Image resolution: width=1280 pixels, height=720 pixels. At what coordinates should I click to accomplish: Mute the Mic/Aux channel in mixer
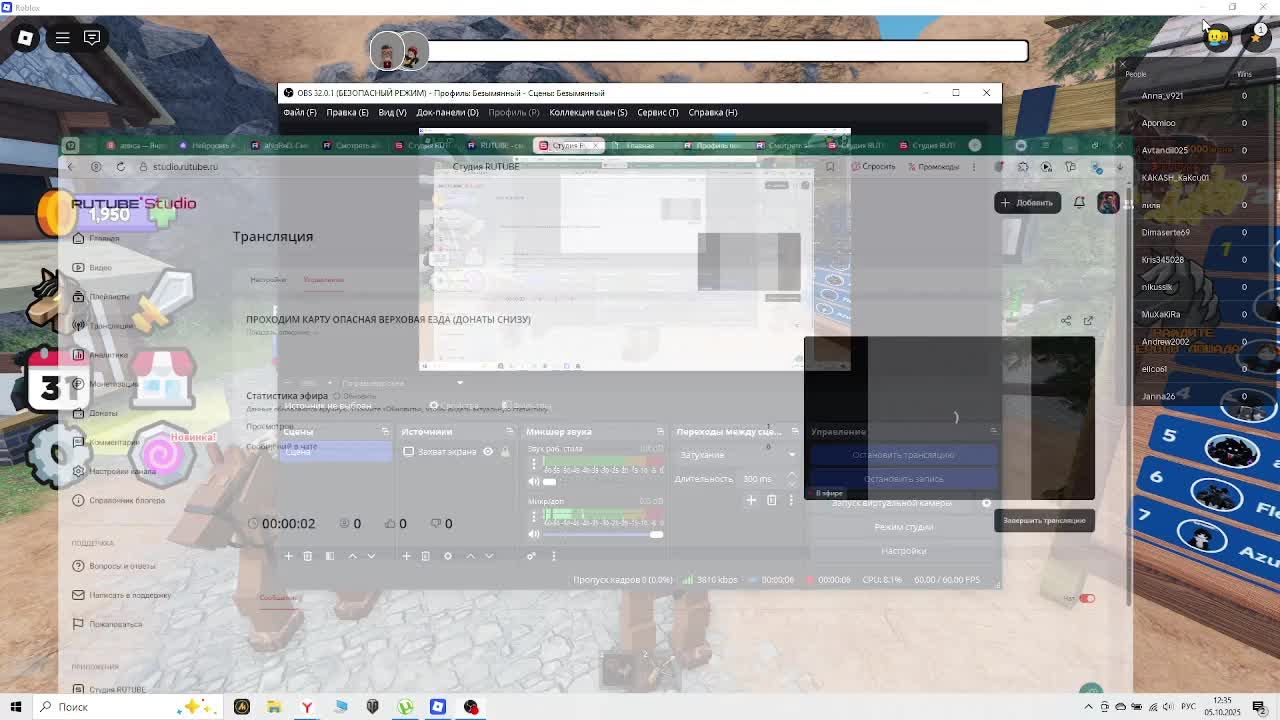coord(533,534)
